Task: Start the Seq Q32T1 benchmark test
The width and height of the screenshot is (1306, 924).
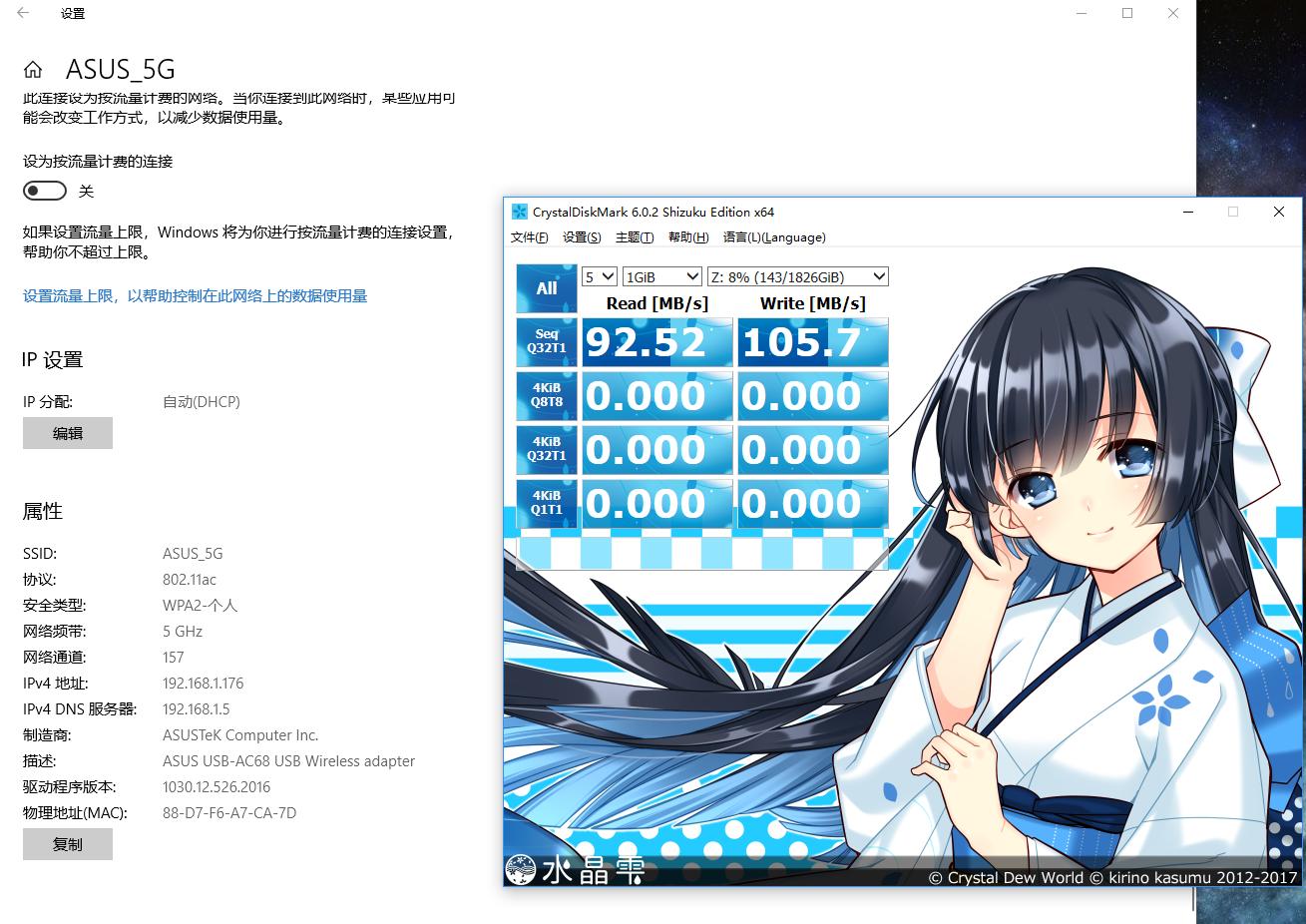Action: pos(546,342)
